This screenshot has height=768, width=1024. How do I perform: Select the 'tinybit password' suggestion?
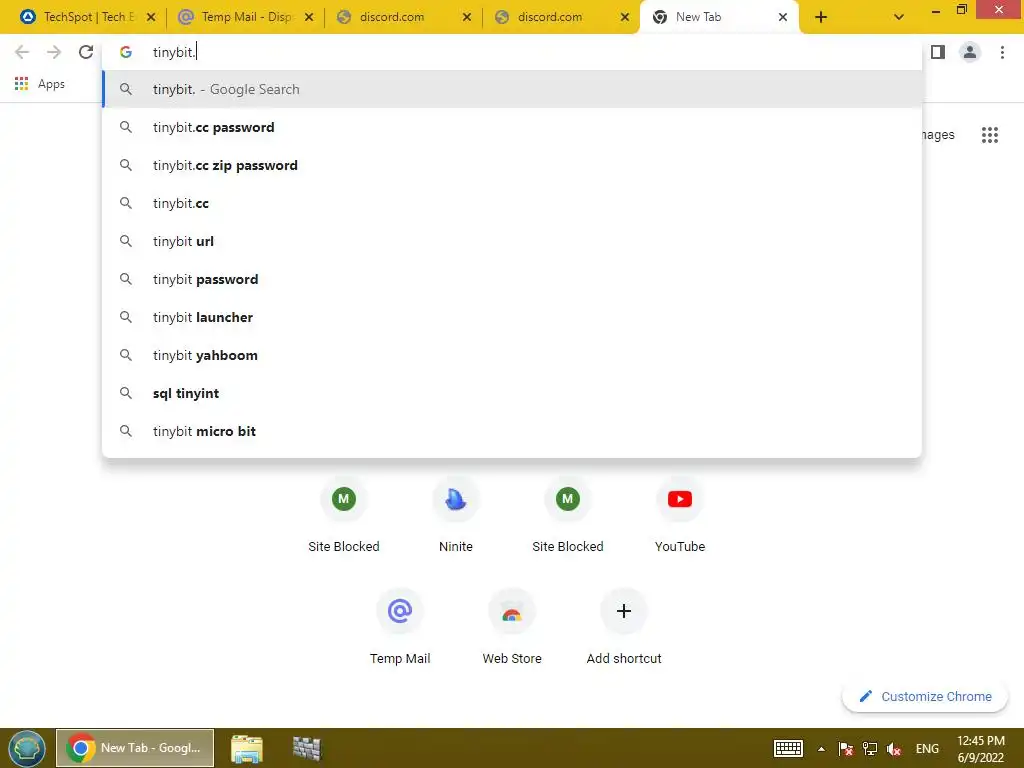click(512, 279)
